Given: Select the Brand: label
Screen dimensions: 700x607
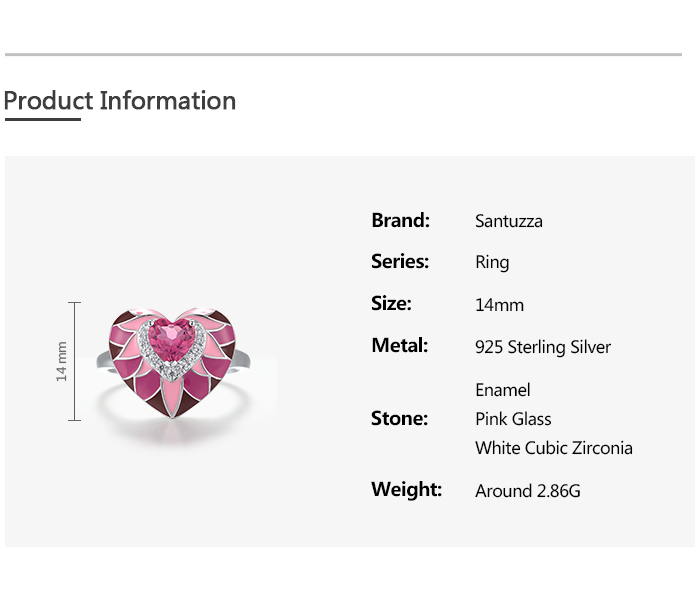Looking at the screenshot, I should [400, 220].
